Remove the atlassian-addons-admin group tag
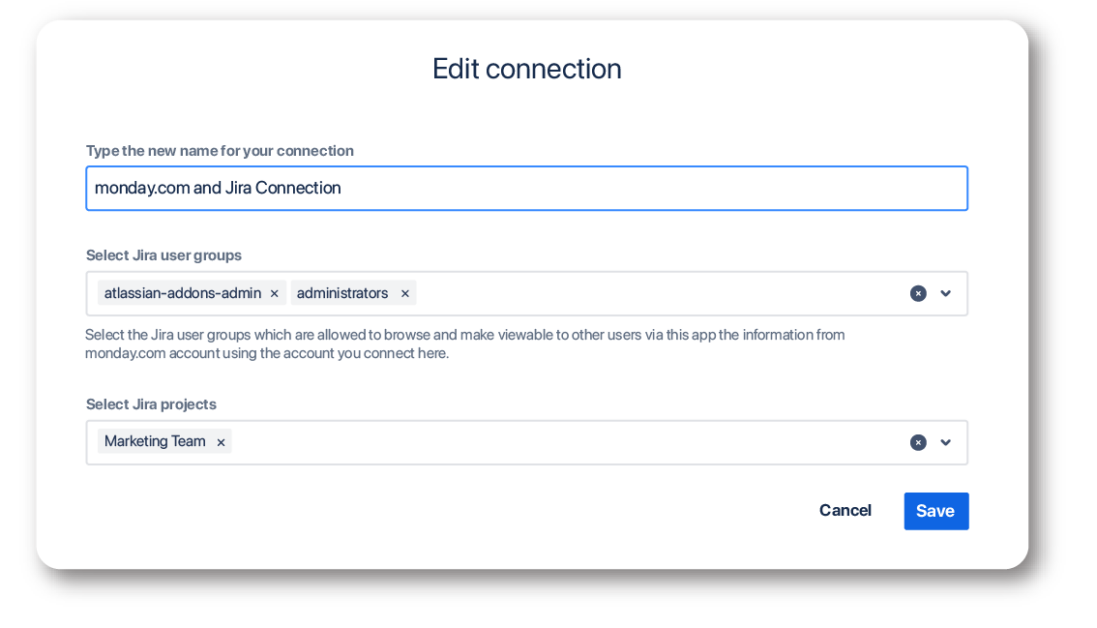Screen dimensions: 1097x628 [274, 294]
